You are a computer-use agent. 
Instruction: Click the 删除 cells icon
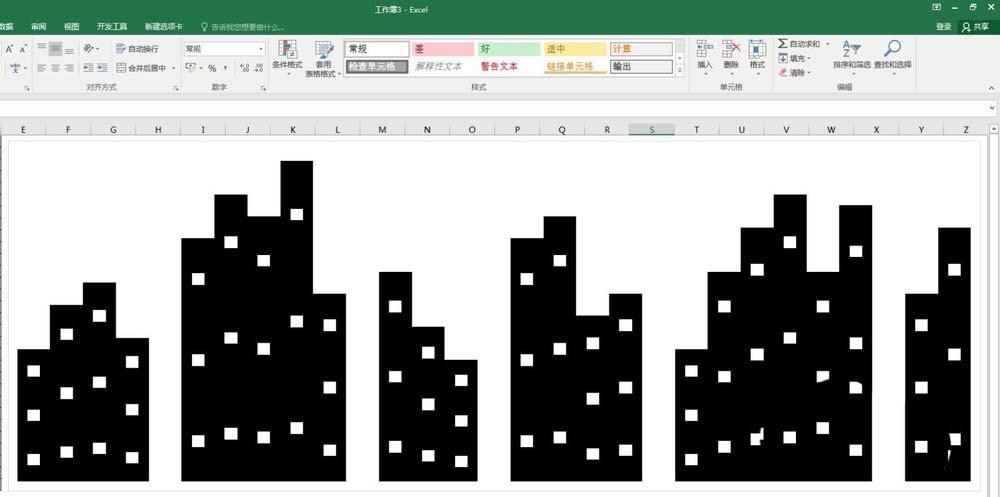point(731,49)
